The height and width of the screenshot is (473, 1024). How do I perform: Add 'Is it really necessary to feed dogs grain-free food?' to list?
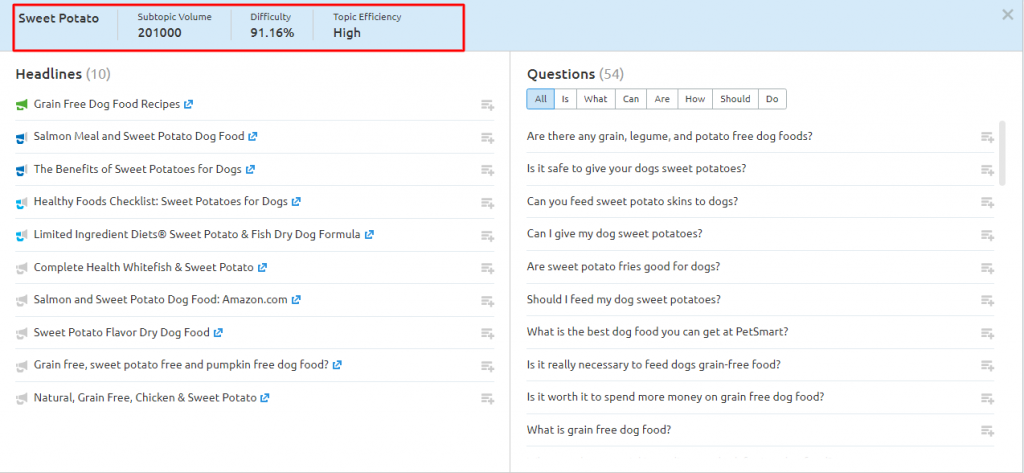coord(987,366)
